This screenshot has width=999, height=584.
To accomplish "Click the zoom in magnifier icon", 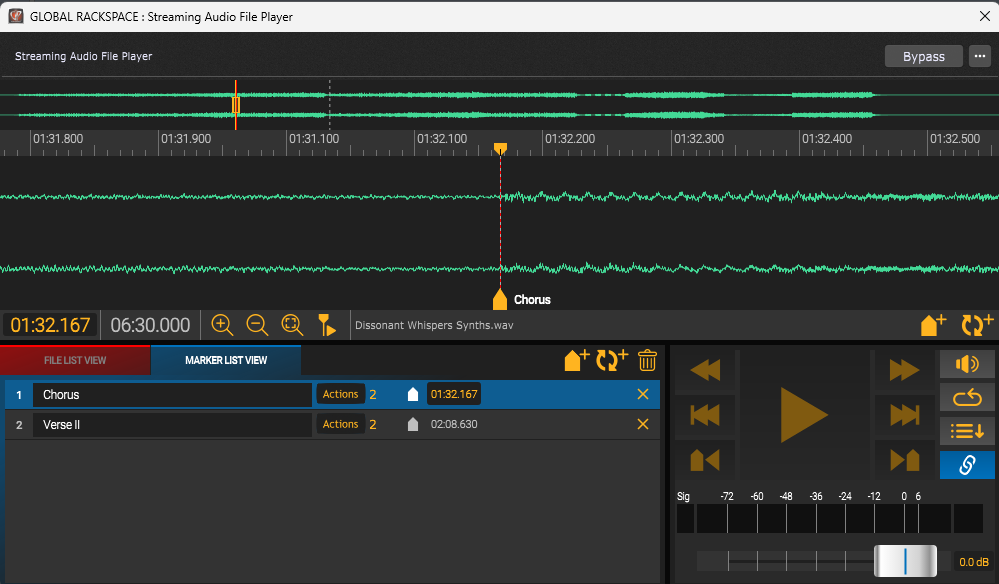I will pyautogui.click(x=222, y=325).
